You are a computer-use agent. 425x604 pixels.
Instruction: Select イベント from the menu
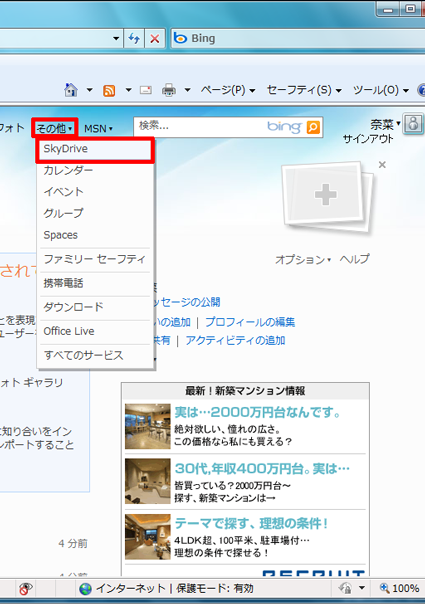pos(95,191)
